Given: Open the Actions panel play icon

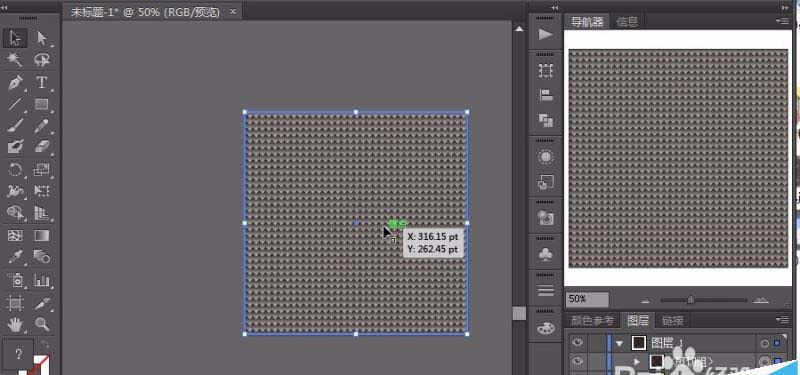Looking at the screenshot, I should coord(545,34).
